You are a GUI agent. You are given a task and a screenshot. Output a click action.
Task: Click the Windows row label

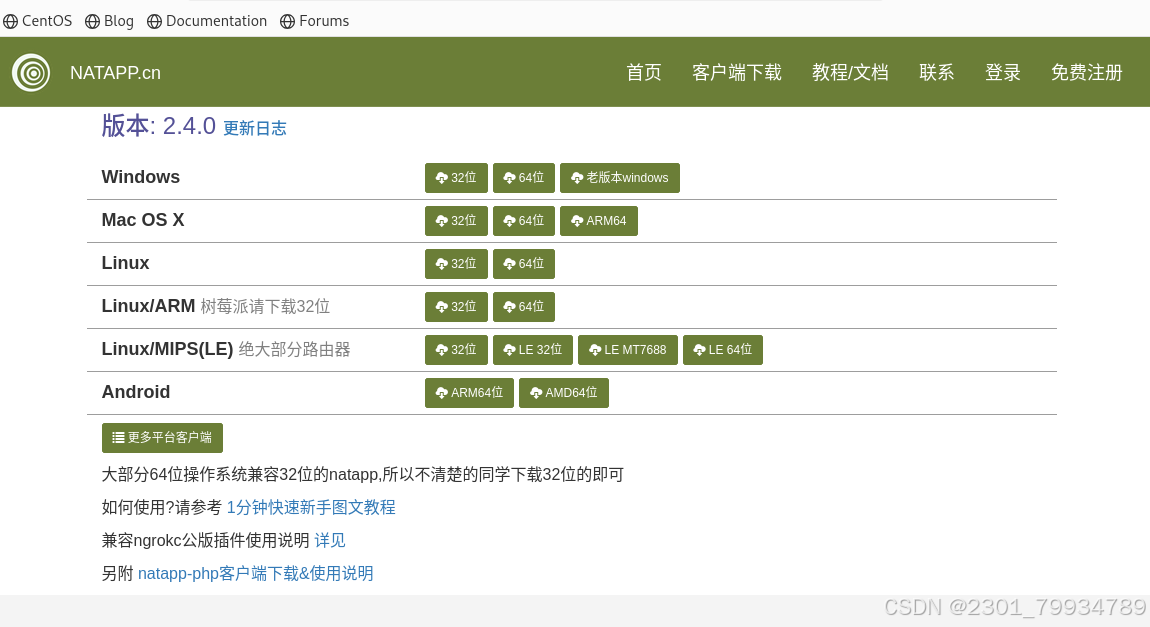(141, 177)
